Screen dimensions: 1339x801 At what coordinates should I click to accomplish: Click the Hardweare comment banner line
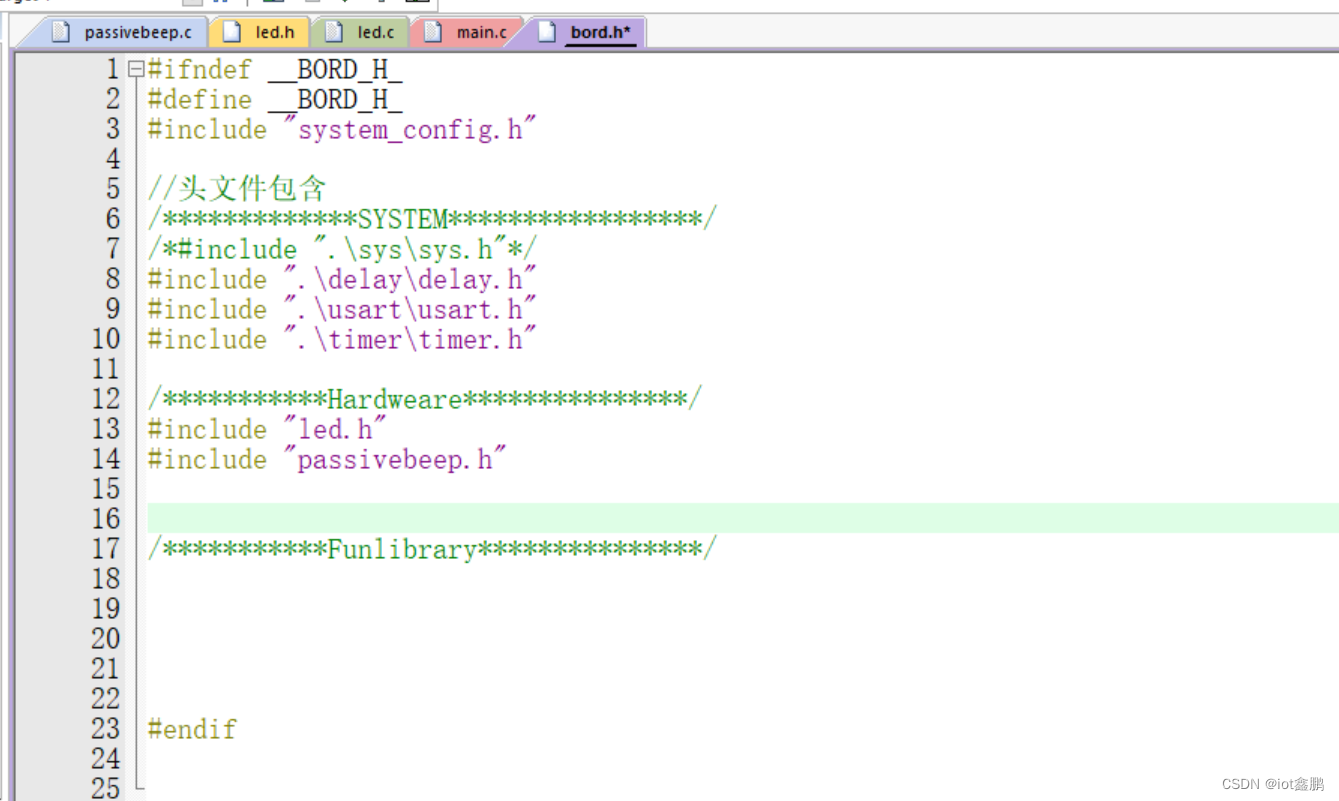click(425, 399)
